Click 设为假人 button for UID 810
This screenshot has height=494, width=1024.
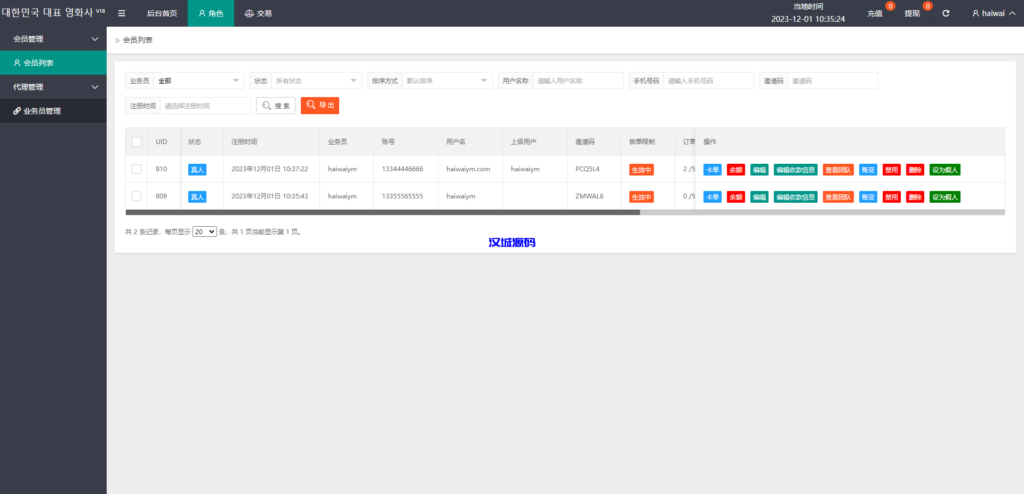[x=944, y=169]
